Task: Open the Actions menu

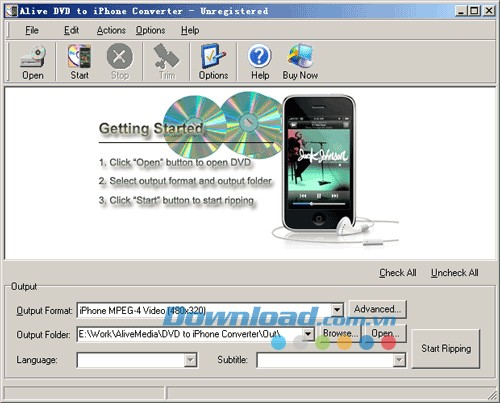Action: pos(111,30)
